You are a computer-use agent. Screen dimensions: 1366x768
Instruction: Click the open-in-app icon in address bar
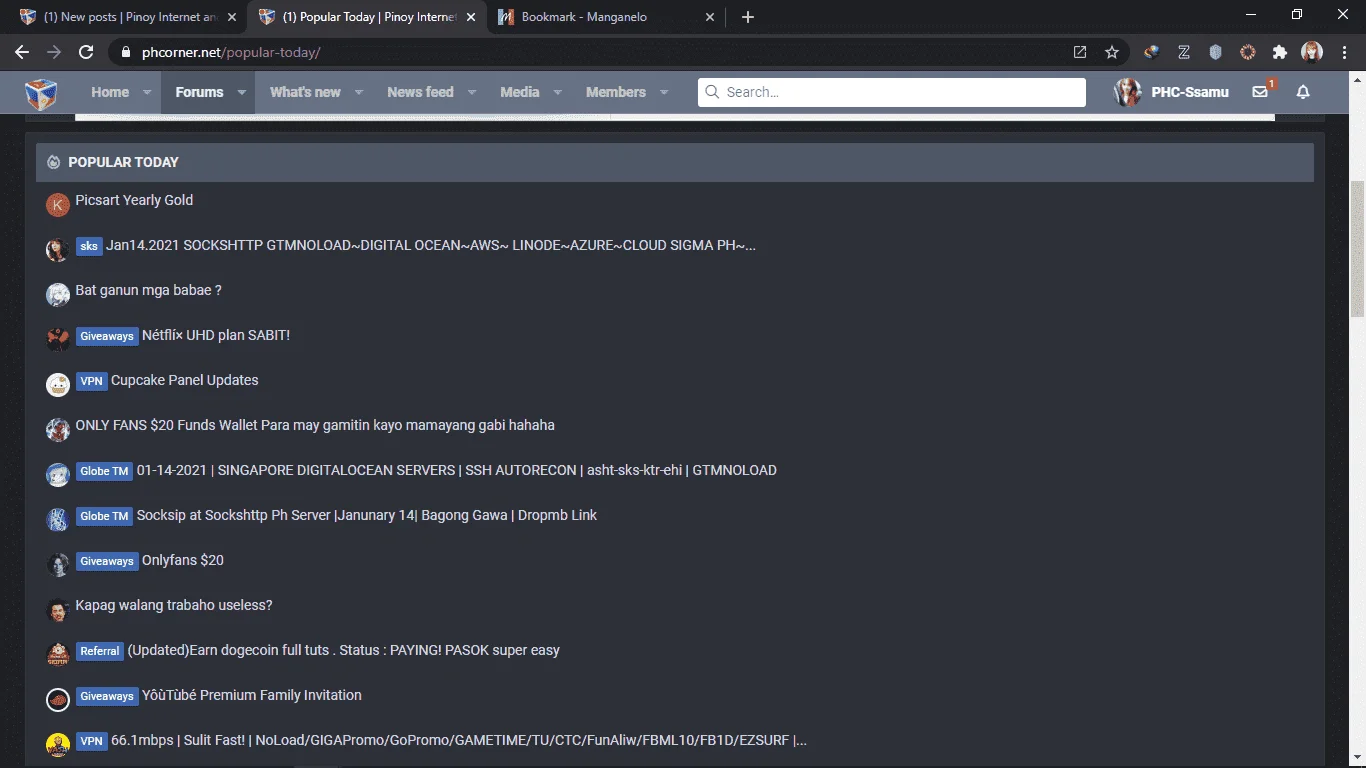(1080, 52)
